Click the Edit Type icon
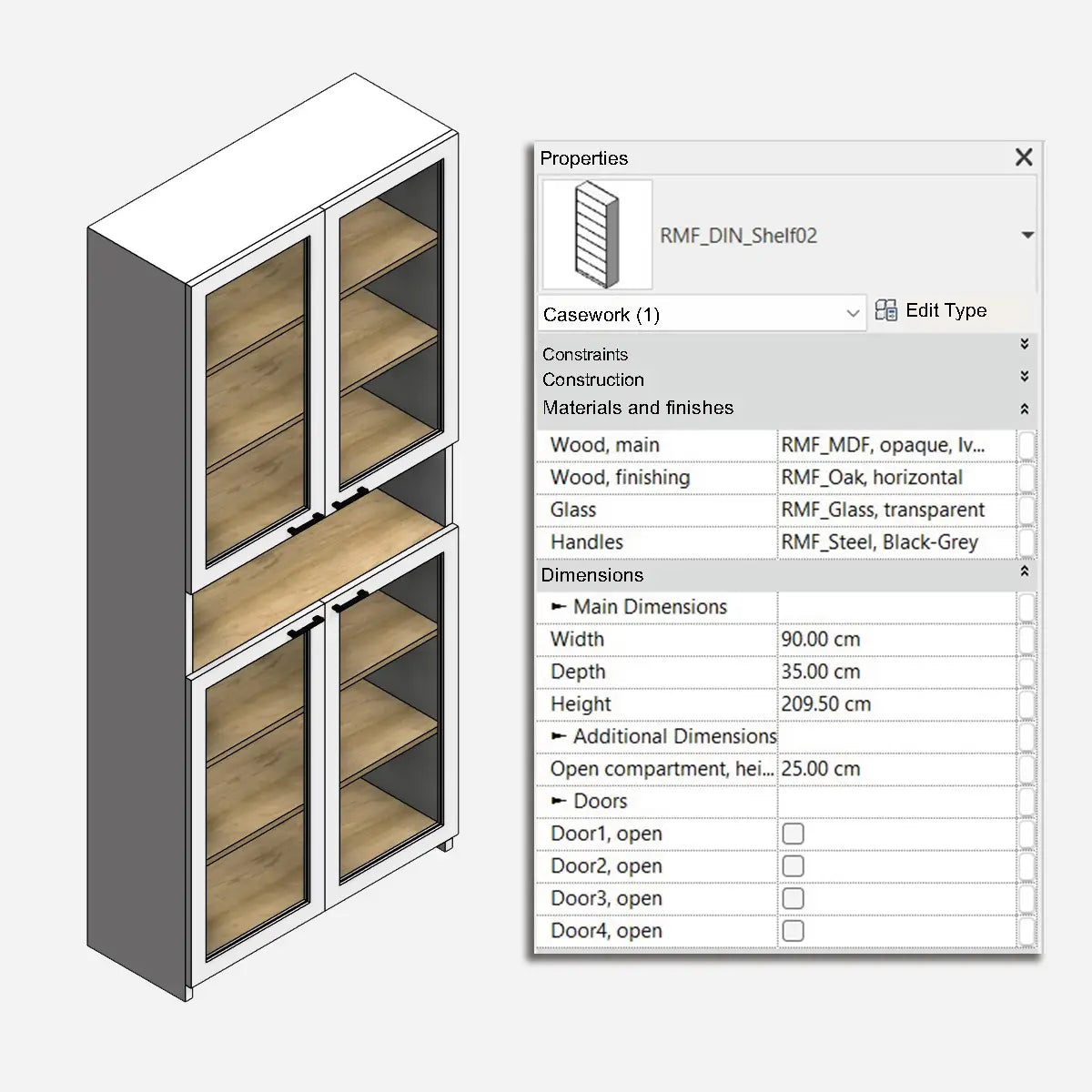 [885, 310]
